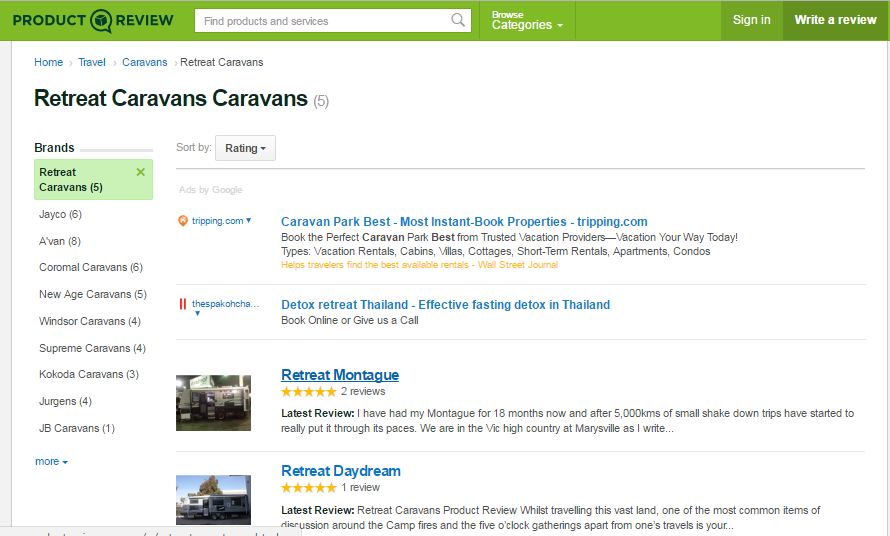This screenshot has height=536, width=890.
Task: Go to Home breadcrumb
Action: (48, 62)
